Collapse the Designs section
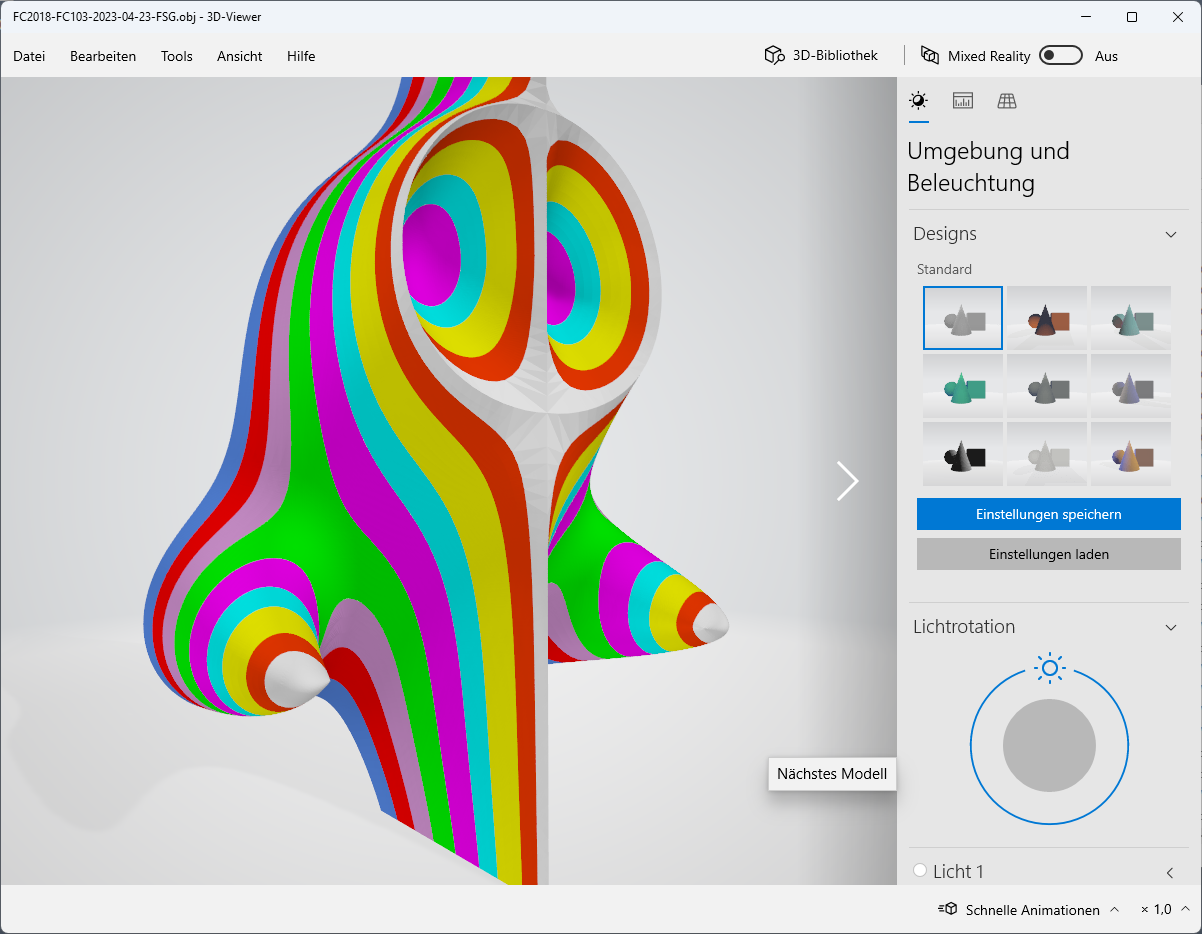Image resolution: width=1202 pixels, height=934 pixels. 1171,233
